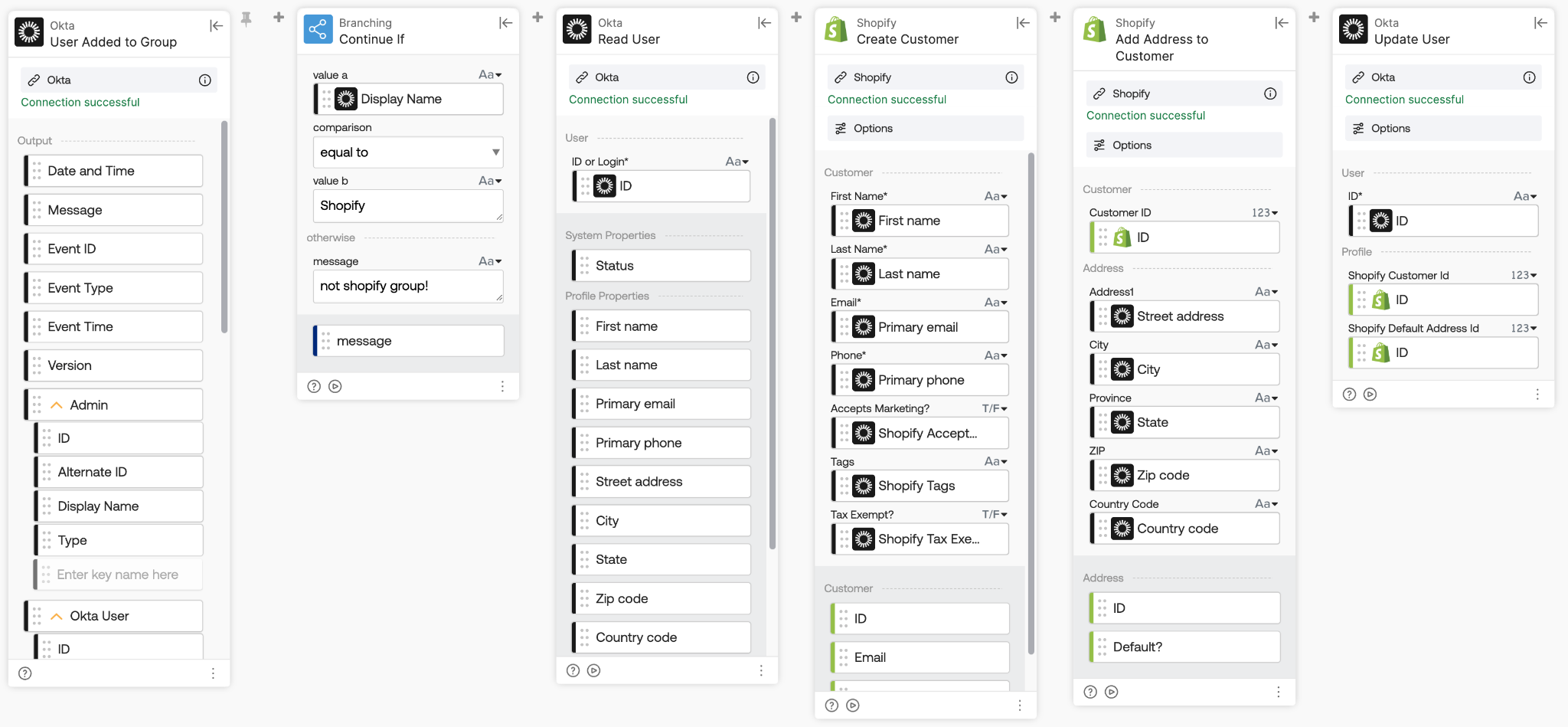Screen dimensions: 1568x727
Task: Open more options menu on Continue If card
Action: tap(502, 386)
